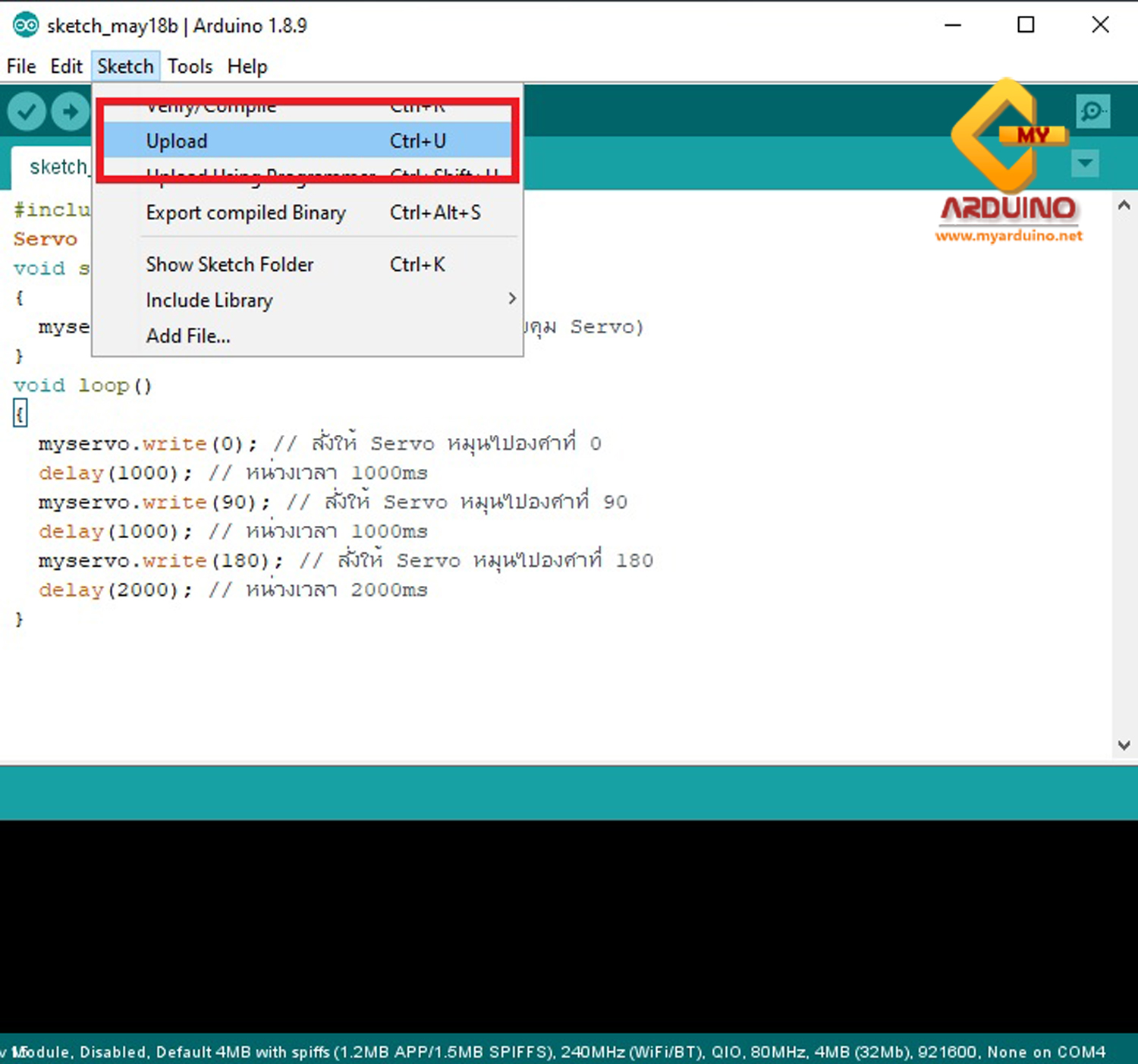Expand the Include Library submenu
1138x1064 pixels.
click(x=209, y=300)
